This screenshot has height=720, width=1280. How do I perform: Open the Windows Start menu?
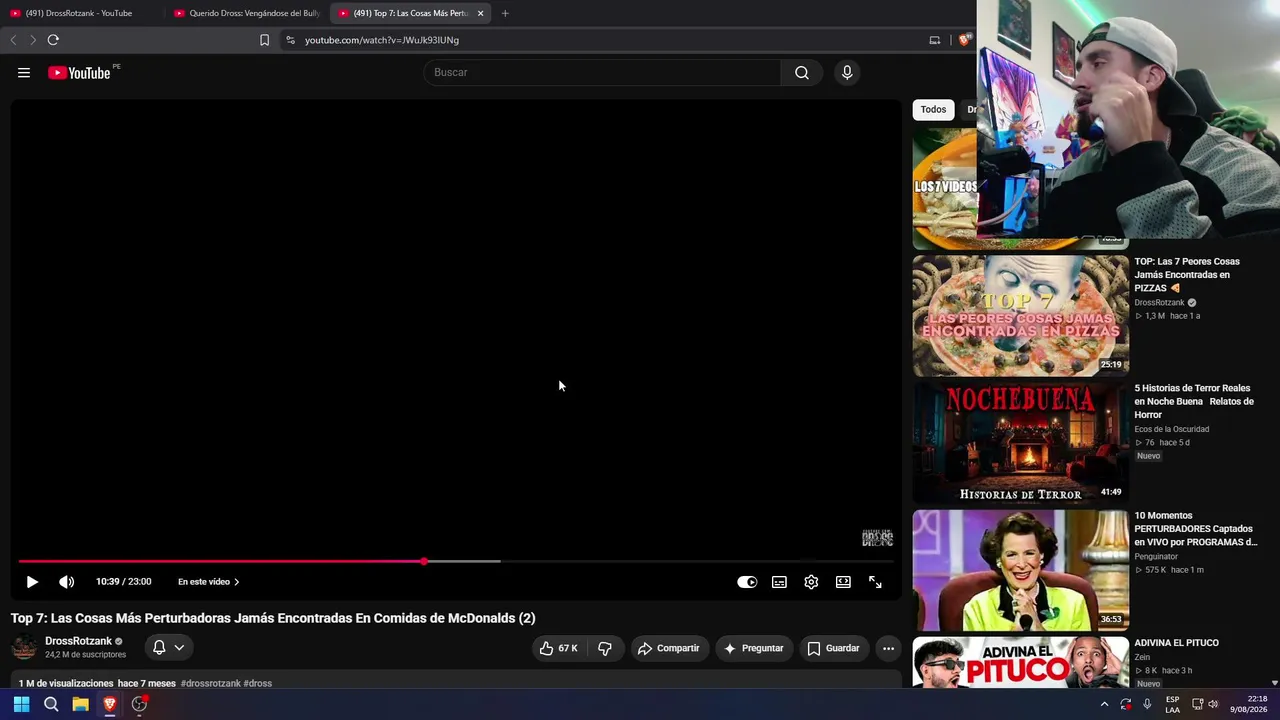click(x=21, y=704)
